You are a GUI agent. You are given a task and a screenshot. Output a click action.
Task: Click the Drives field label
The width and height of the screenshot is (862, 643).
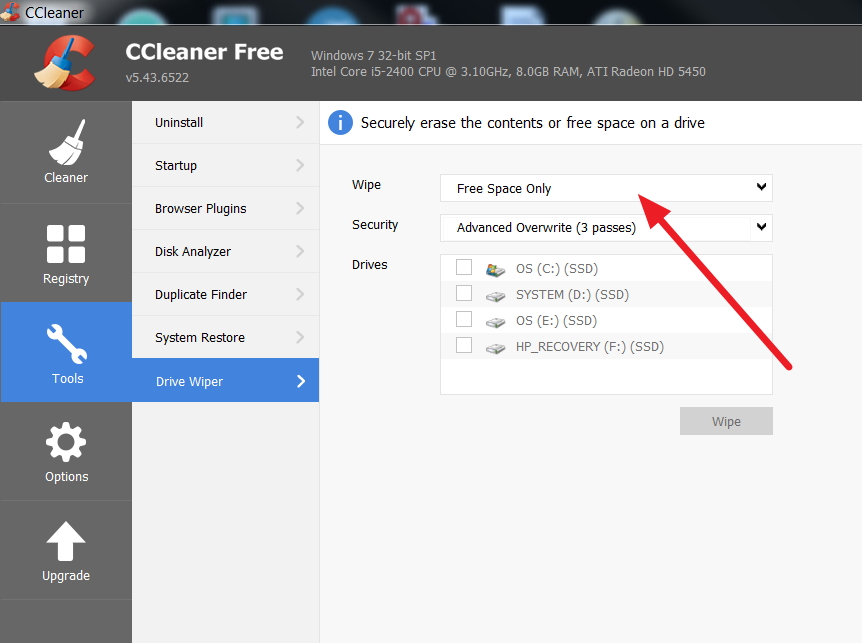369,264
